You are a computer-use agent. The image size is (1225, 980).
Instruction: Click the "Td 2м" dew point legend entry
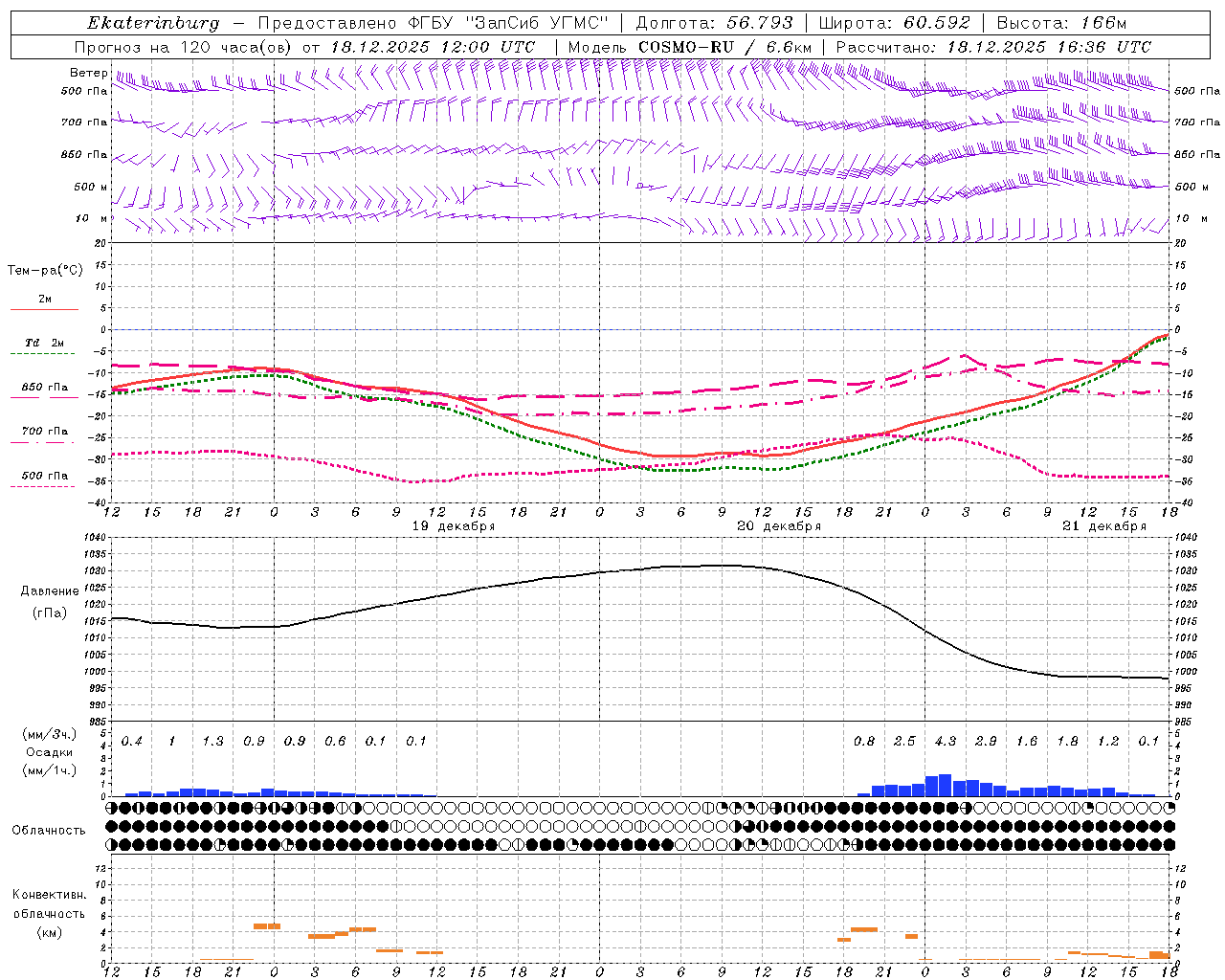pyautogui.click(x=45, y=343)
